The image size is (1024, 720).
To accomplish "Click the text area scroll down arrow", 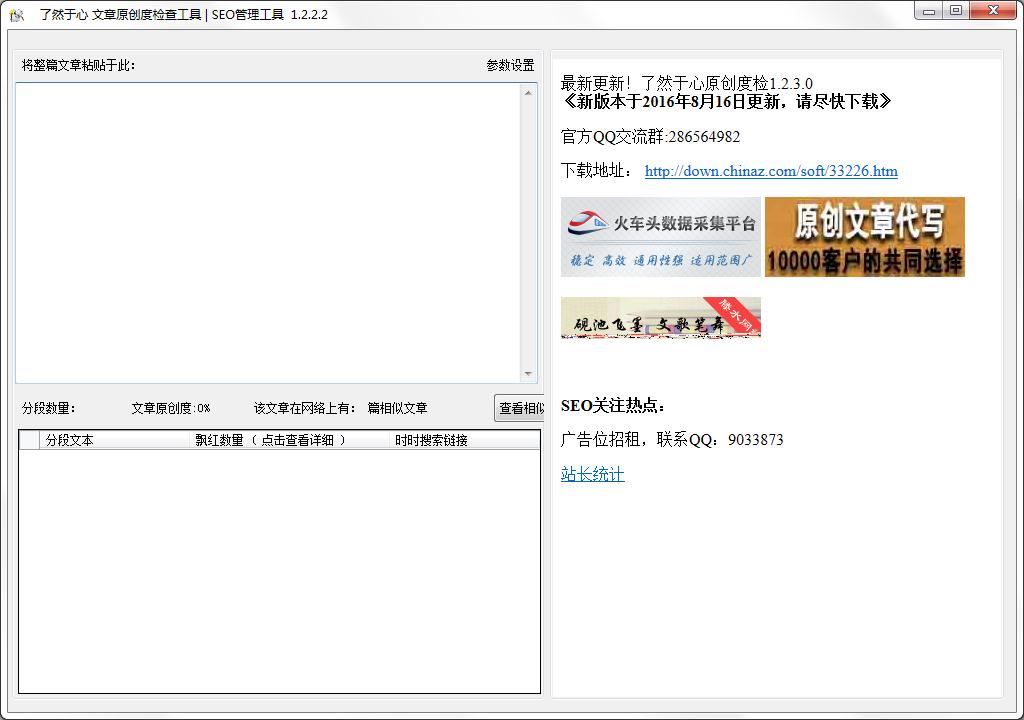I will (528, 374).
